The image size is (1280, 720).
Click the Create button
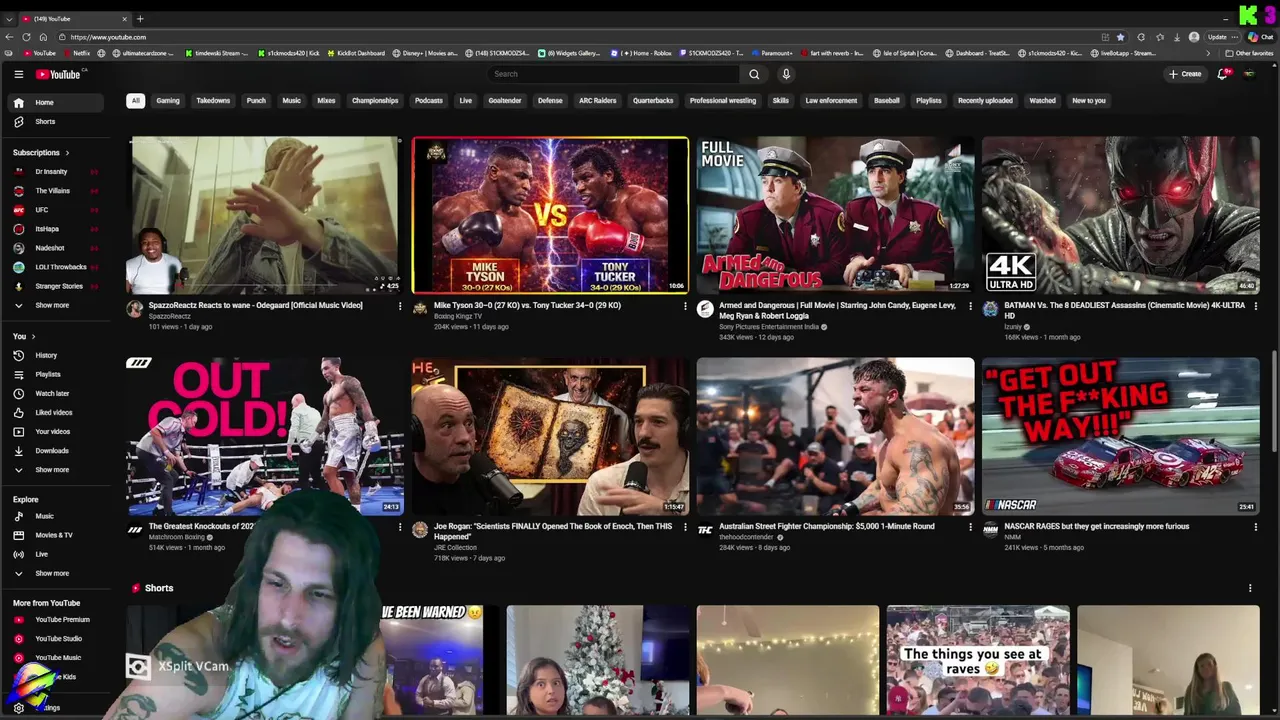click(x=1185, y=74)
